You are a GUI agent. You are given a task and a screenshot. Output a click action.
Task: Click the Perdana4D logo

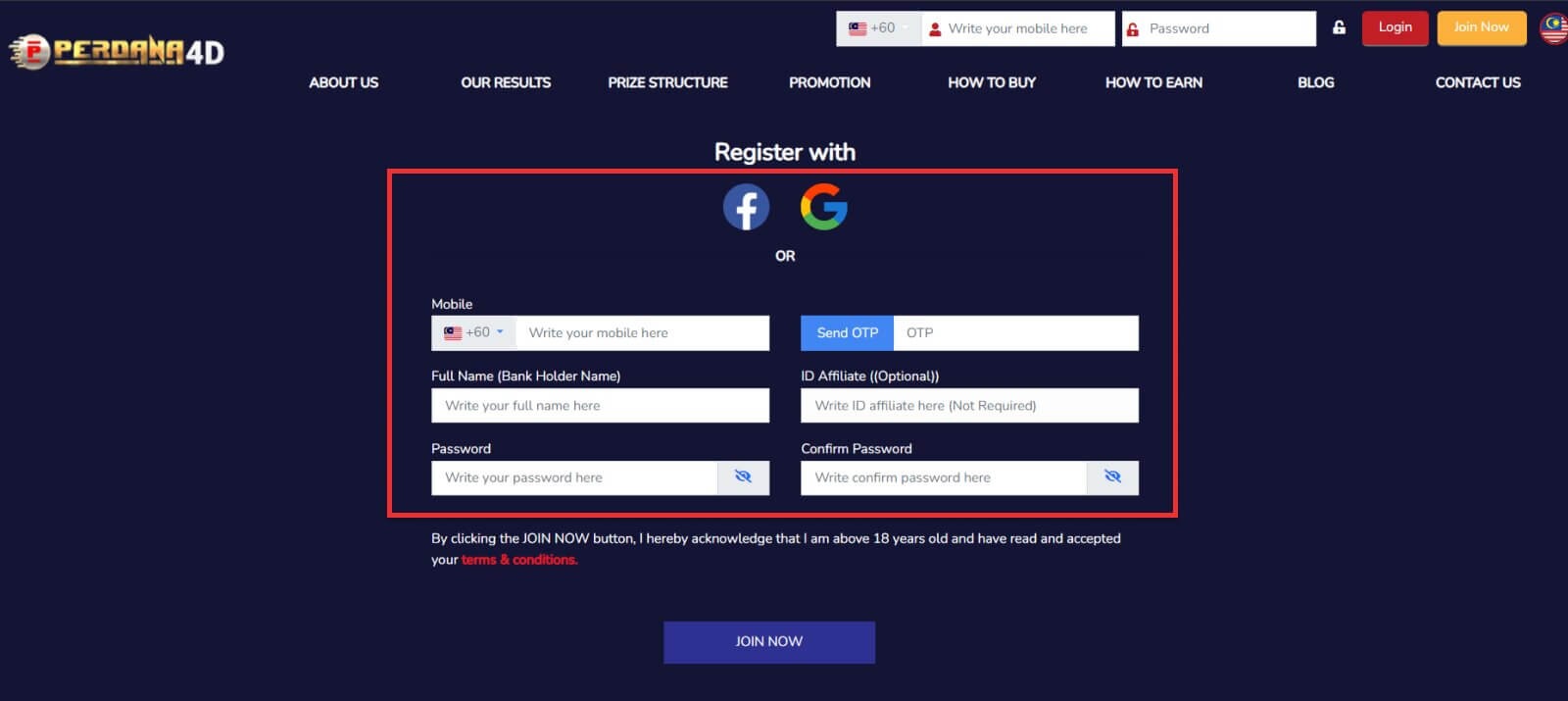pos(118,51)
